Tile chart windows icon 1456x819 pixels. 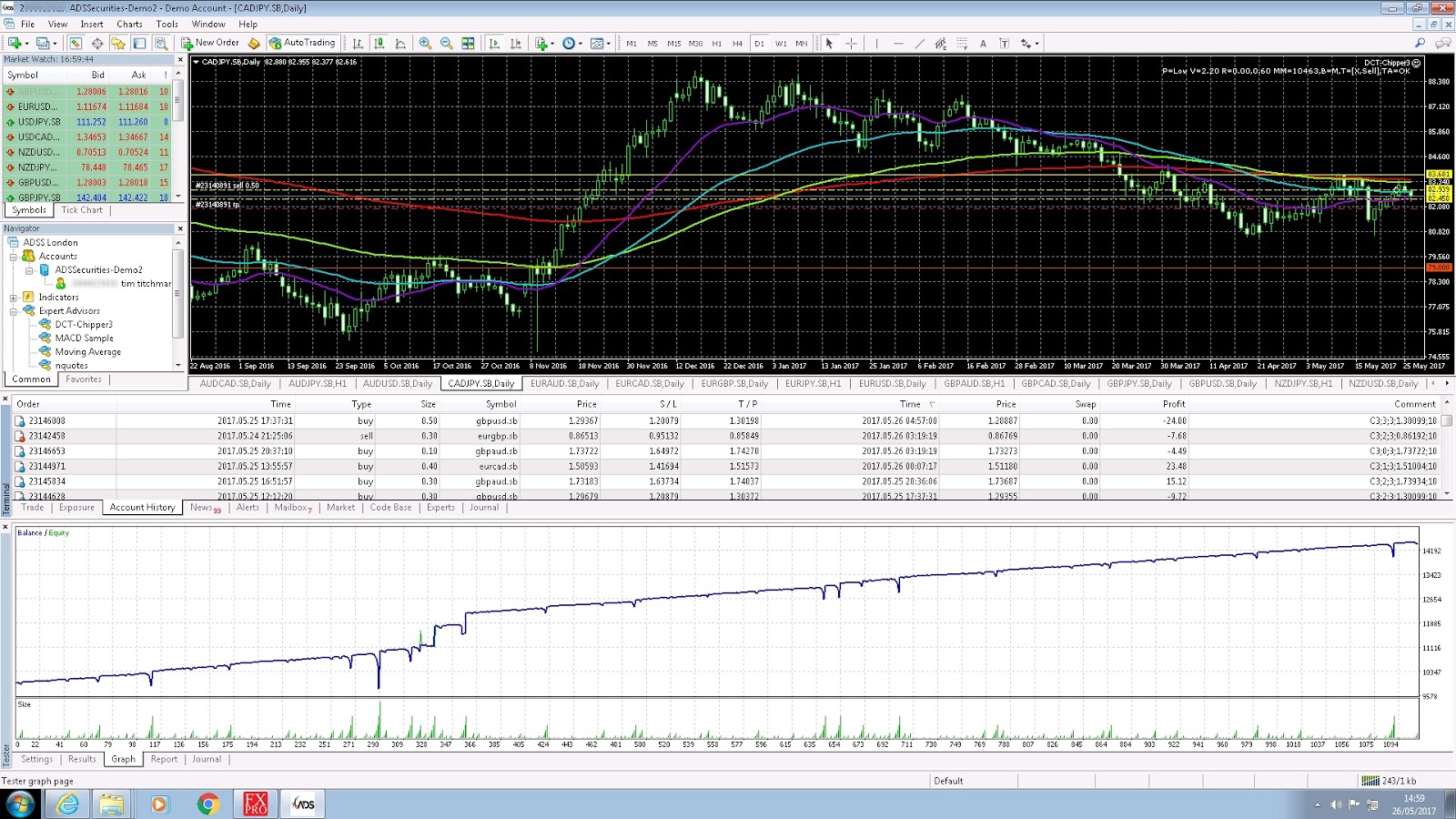(468, 43)
